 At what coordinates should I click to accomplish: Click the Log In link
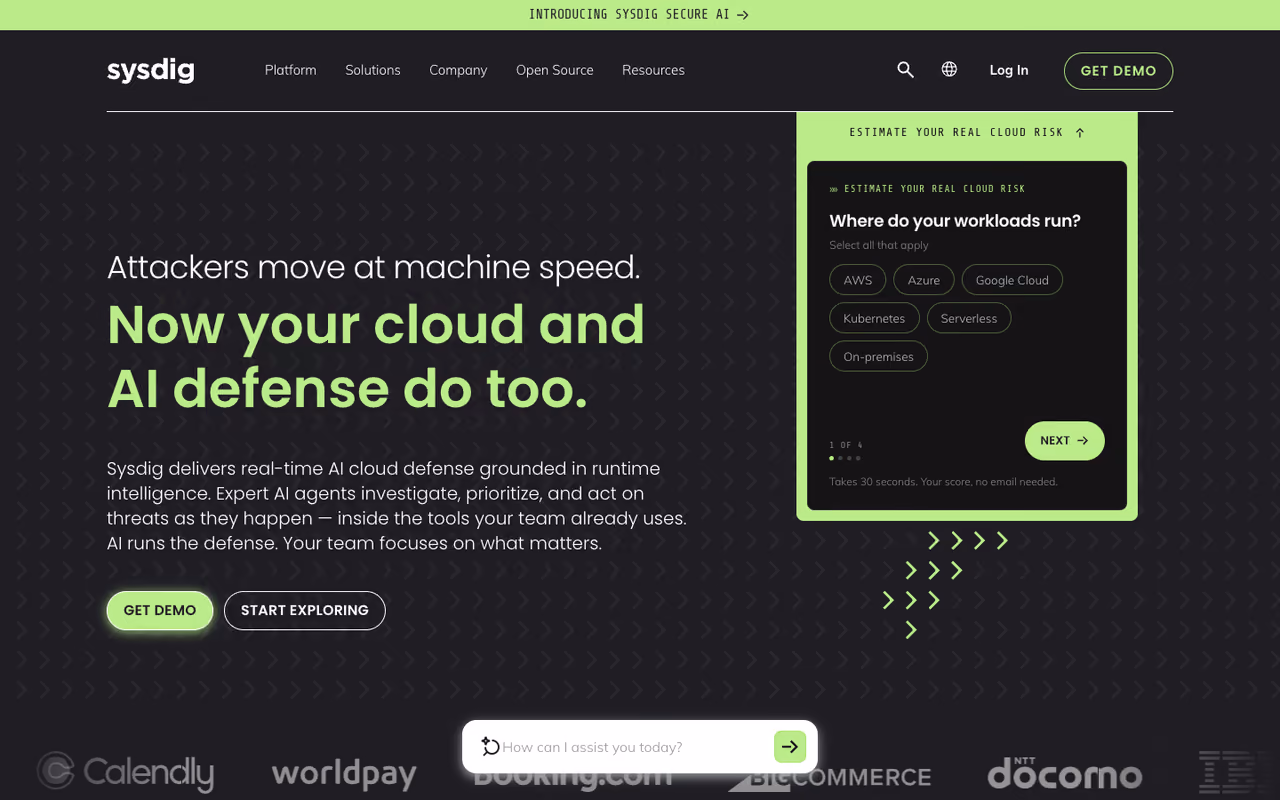coord(1009,70)
